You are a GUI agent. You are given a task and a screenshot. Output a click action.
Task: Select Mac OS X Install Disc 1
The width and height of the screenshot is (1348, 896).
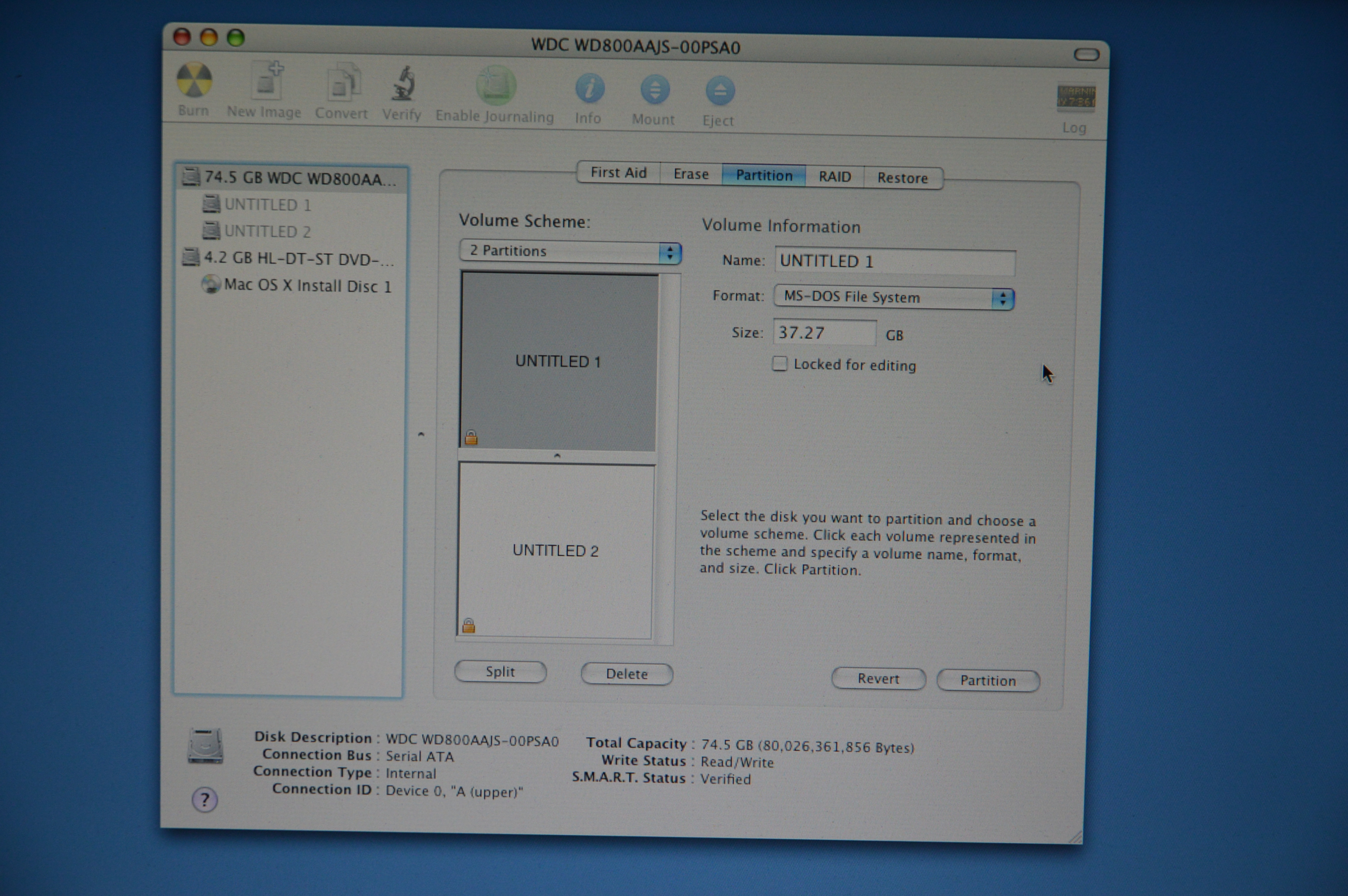pos(297,285)
